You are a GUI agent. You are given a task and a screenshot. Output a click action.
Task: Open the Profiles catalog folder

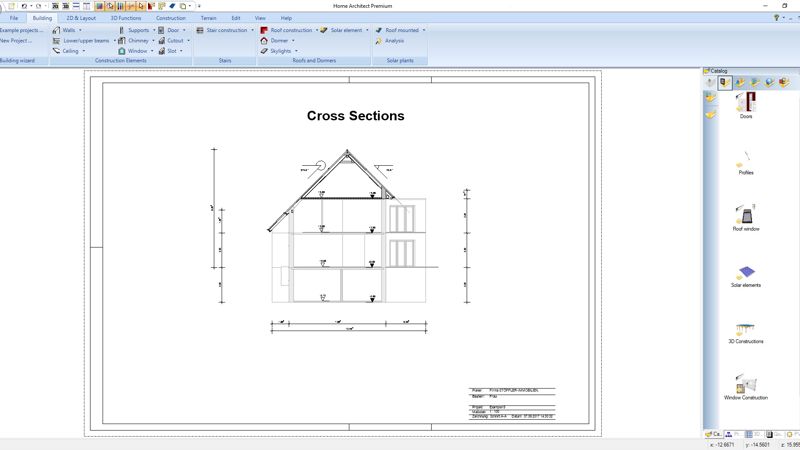tap(746, 163)
